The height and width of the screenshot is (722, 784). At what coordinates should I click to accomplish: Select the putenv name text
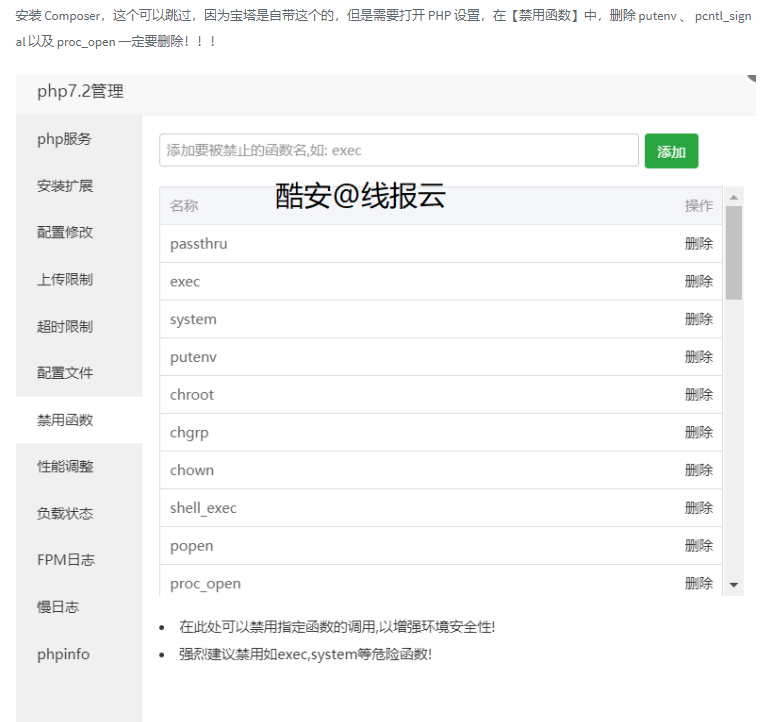click(193, 357)
